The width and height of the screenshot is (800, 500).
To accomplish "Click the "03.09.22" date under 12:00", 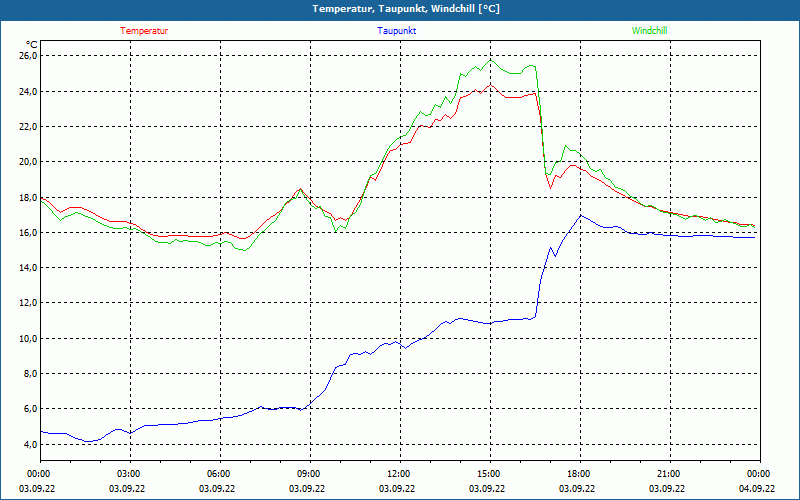I will pos(397,488).
